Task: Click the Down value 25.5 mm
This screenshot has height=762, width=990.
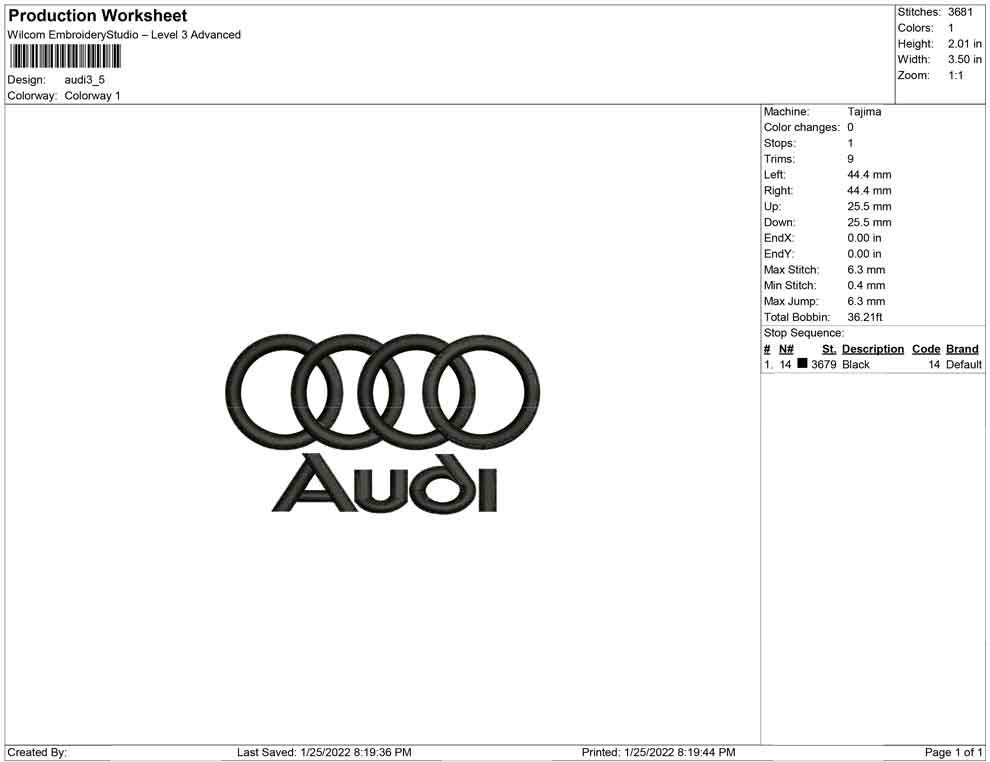Action: tap(869, 222)
